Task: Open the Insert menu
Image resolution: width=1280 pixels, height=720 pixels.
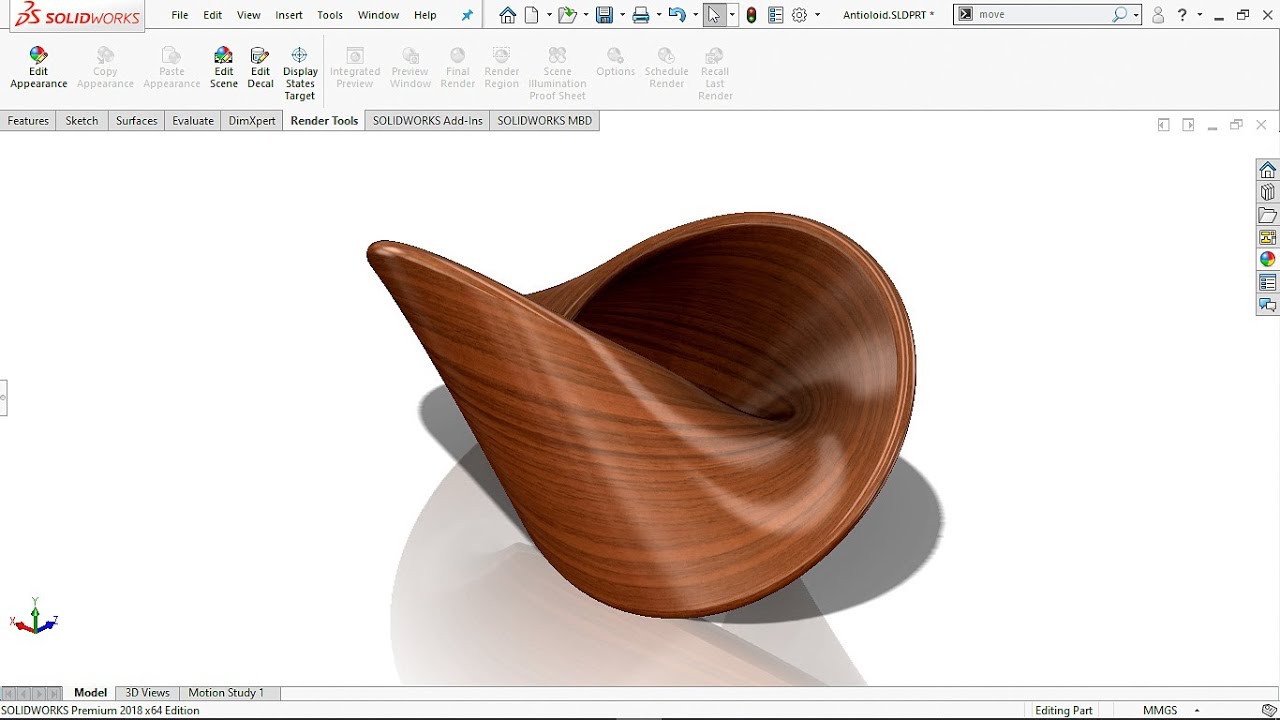Action: pos(289,15)
